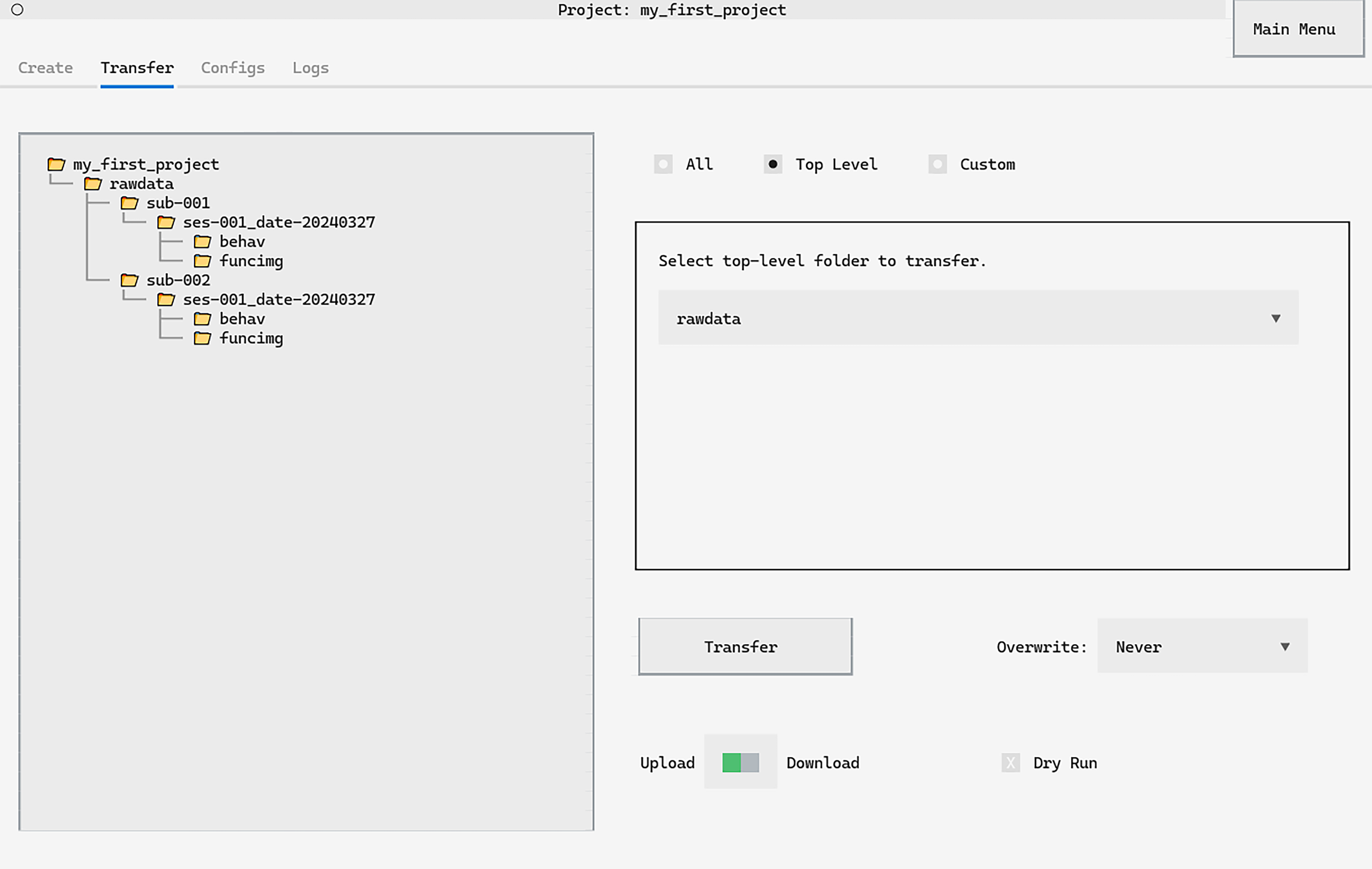Click the circle icon in title bar
1372x869 pixels.
pos(17,10)
